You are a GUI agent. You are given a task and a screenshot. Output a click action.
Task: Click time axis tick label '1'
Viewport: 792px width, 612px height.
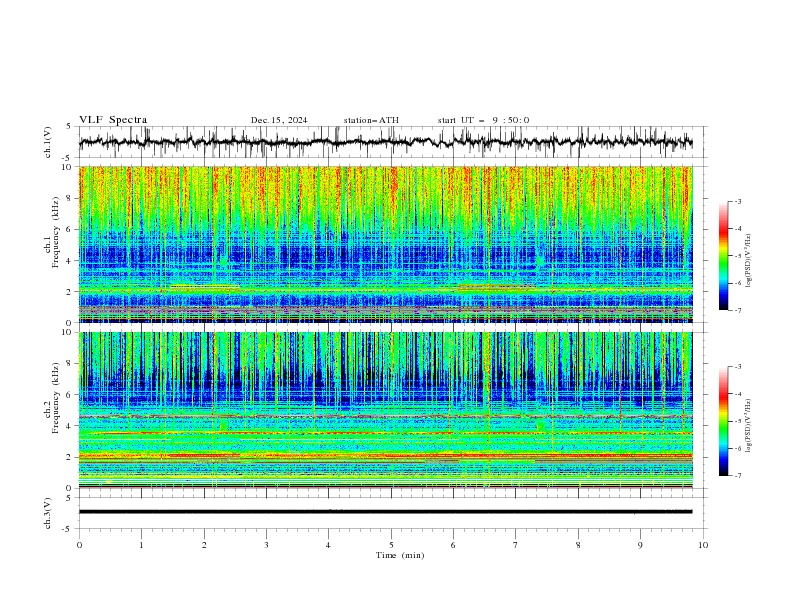tap(141, 545)
